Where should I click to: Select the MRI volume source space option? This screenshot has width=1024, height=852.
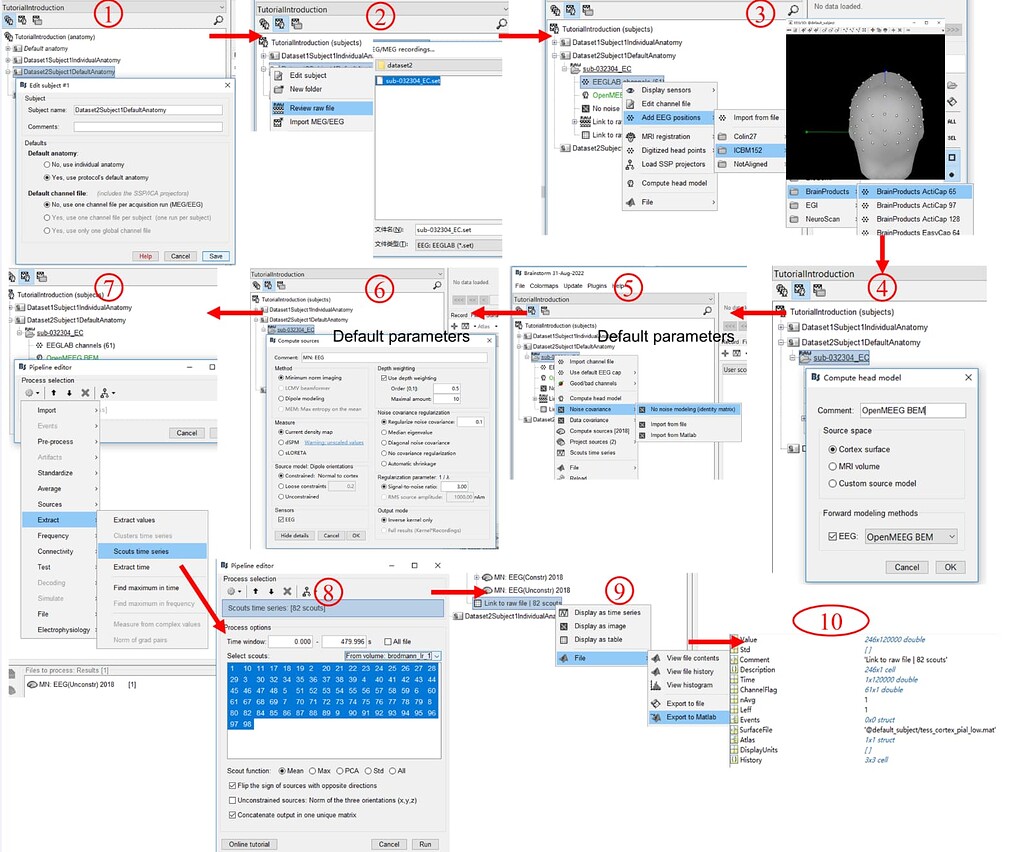832,466
